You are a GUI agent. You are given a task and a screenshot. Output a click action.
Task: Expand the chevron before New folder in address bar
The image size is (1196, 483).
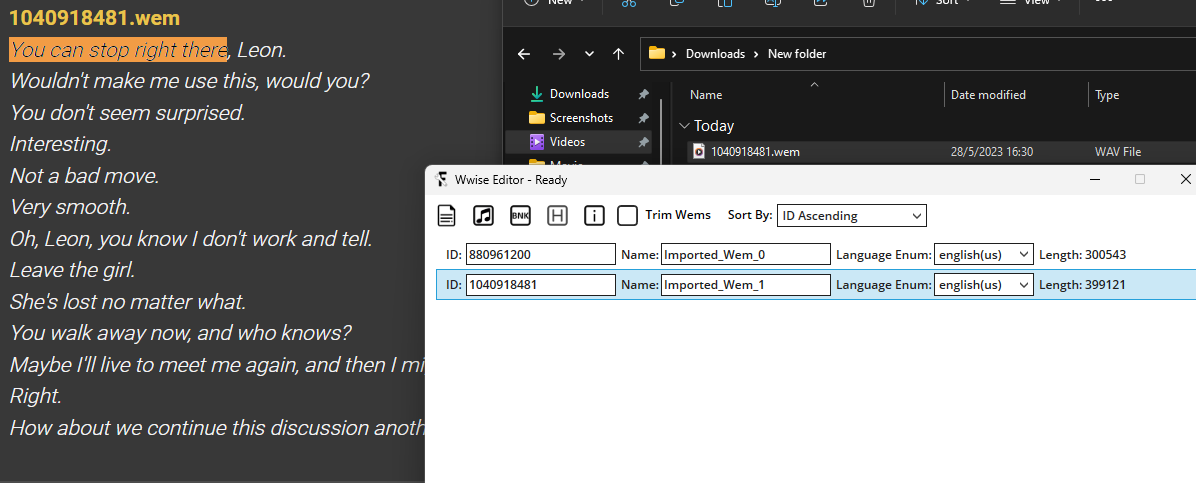pos(756,54)
